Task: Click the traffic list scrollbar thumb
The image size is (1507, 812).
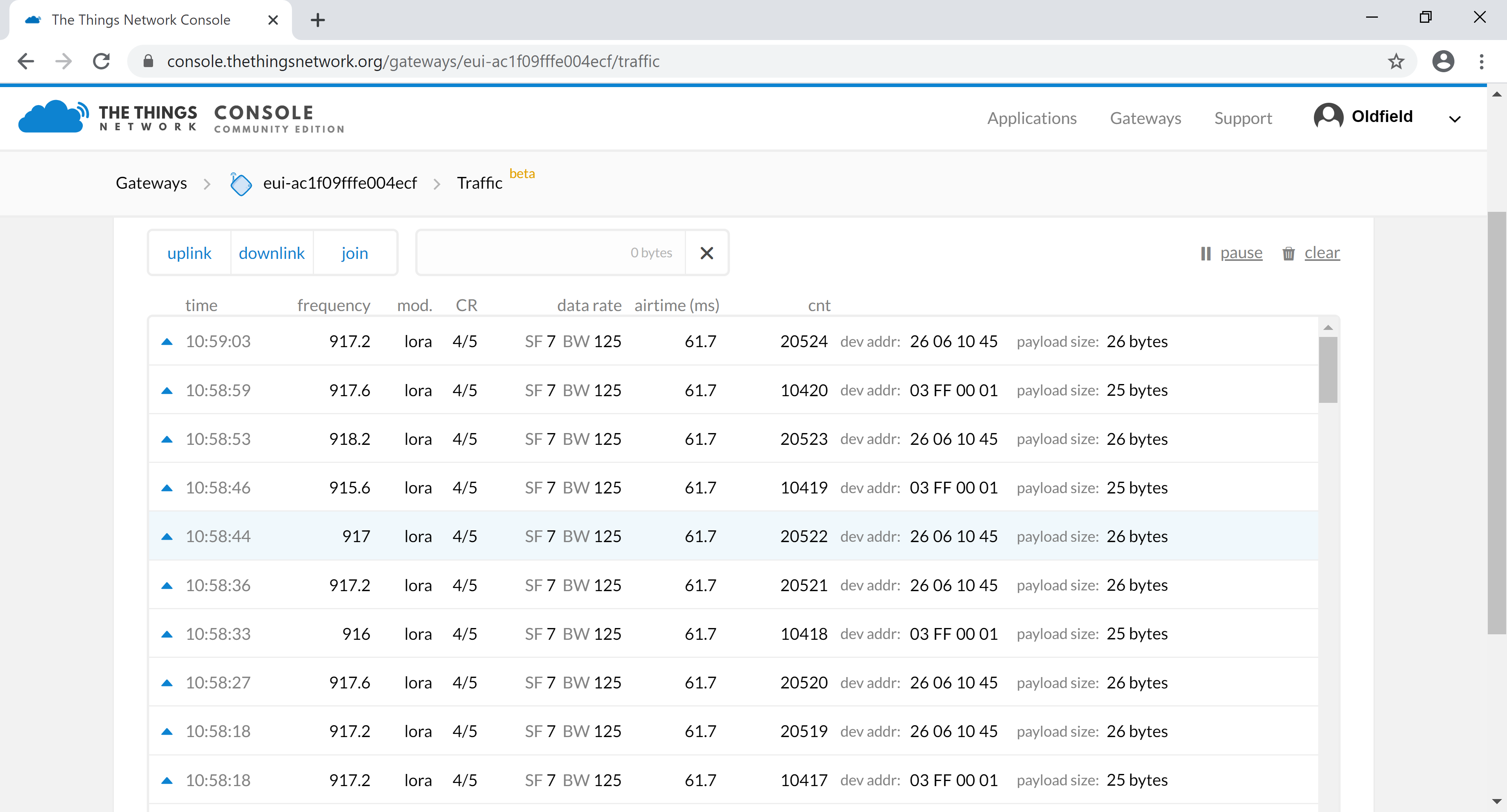Action: (1327, 370)
